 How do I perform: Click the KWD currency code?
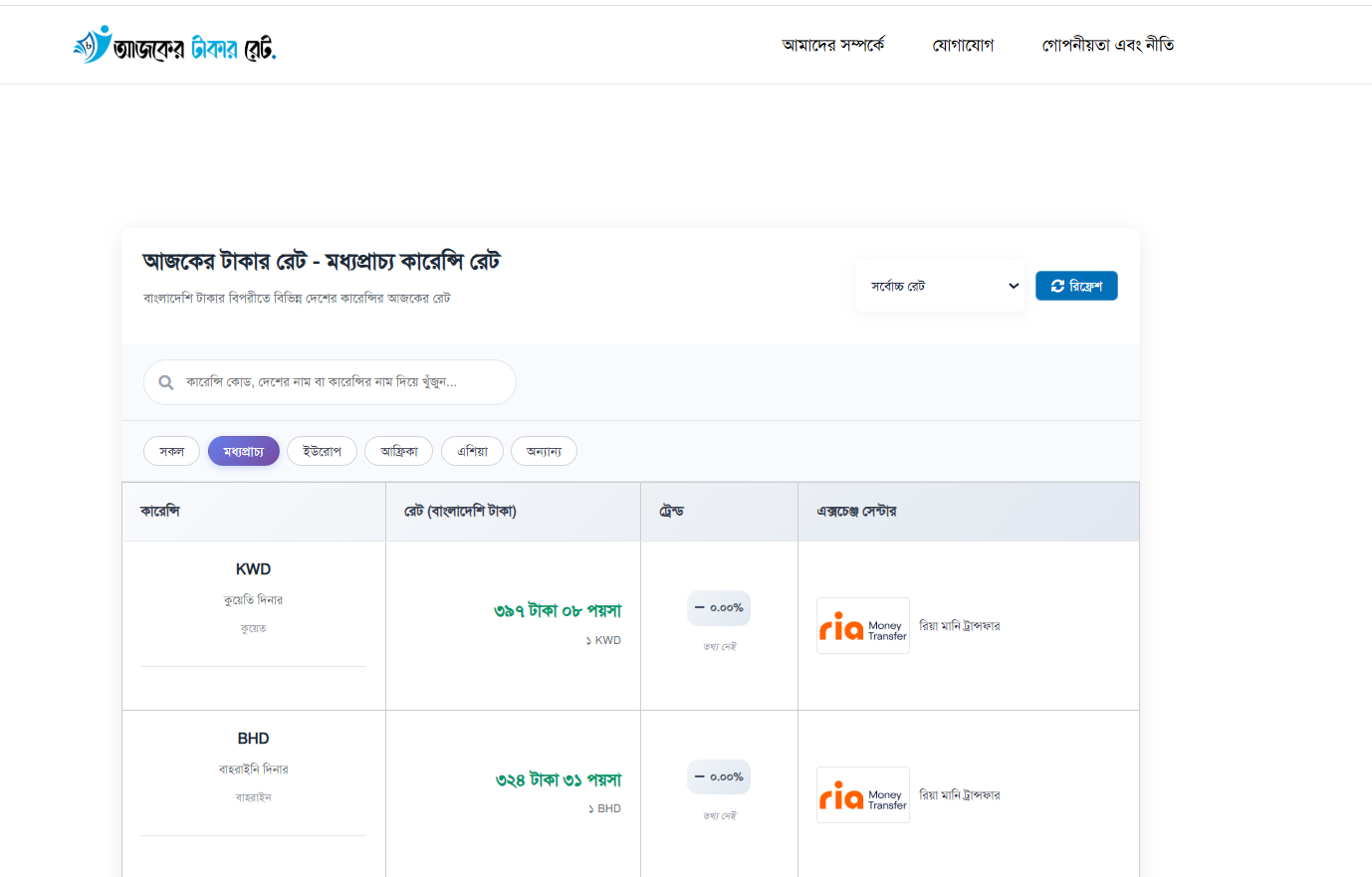pyautogui.click(x=253, y=569)
